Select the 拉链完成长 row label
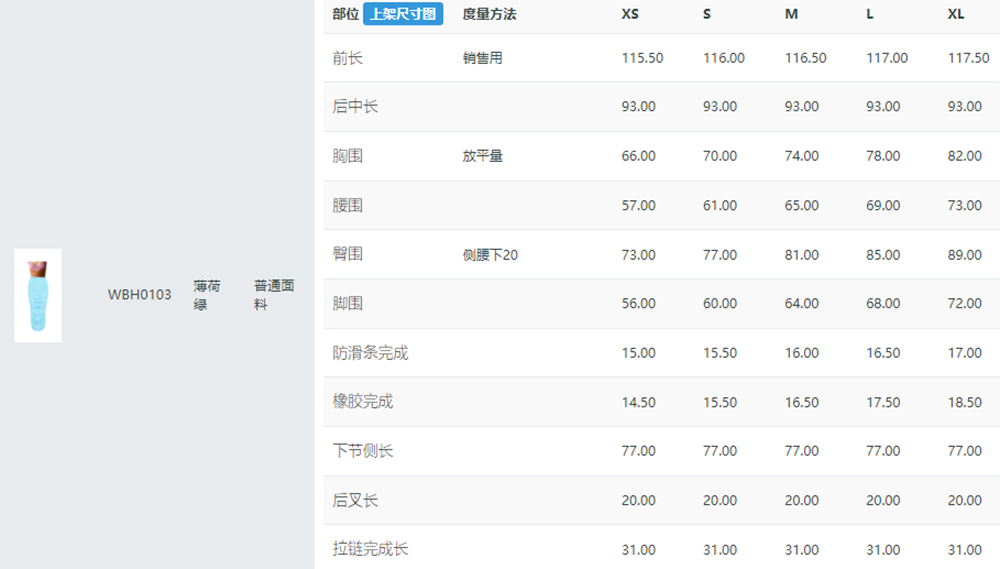Image resolution: width=1000 pixels, height=569 pixels. coord(371,549)
